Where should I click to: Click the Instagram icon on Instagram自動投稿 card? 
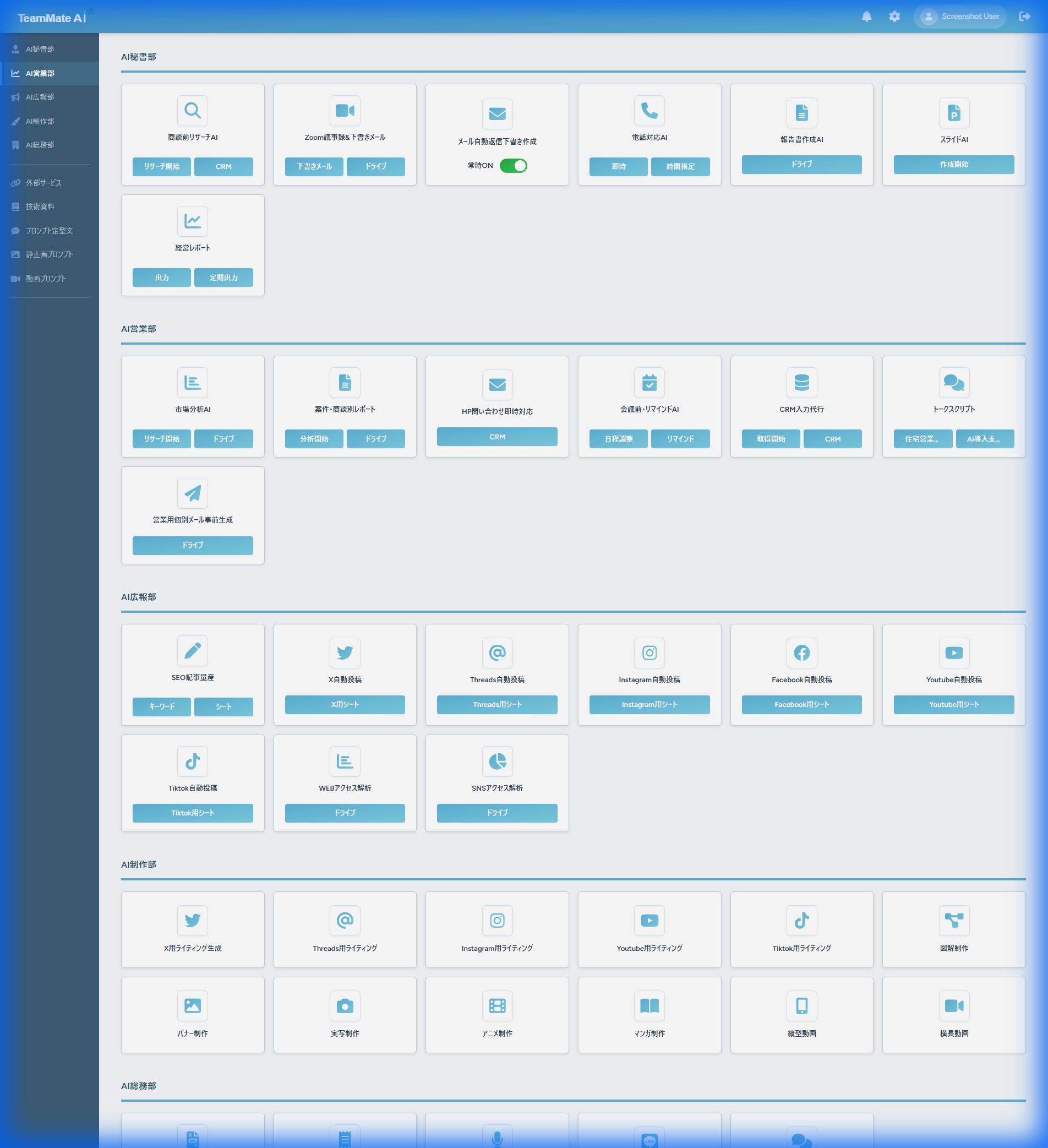click(649, 653)
